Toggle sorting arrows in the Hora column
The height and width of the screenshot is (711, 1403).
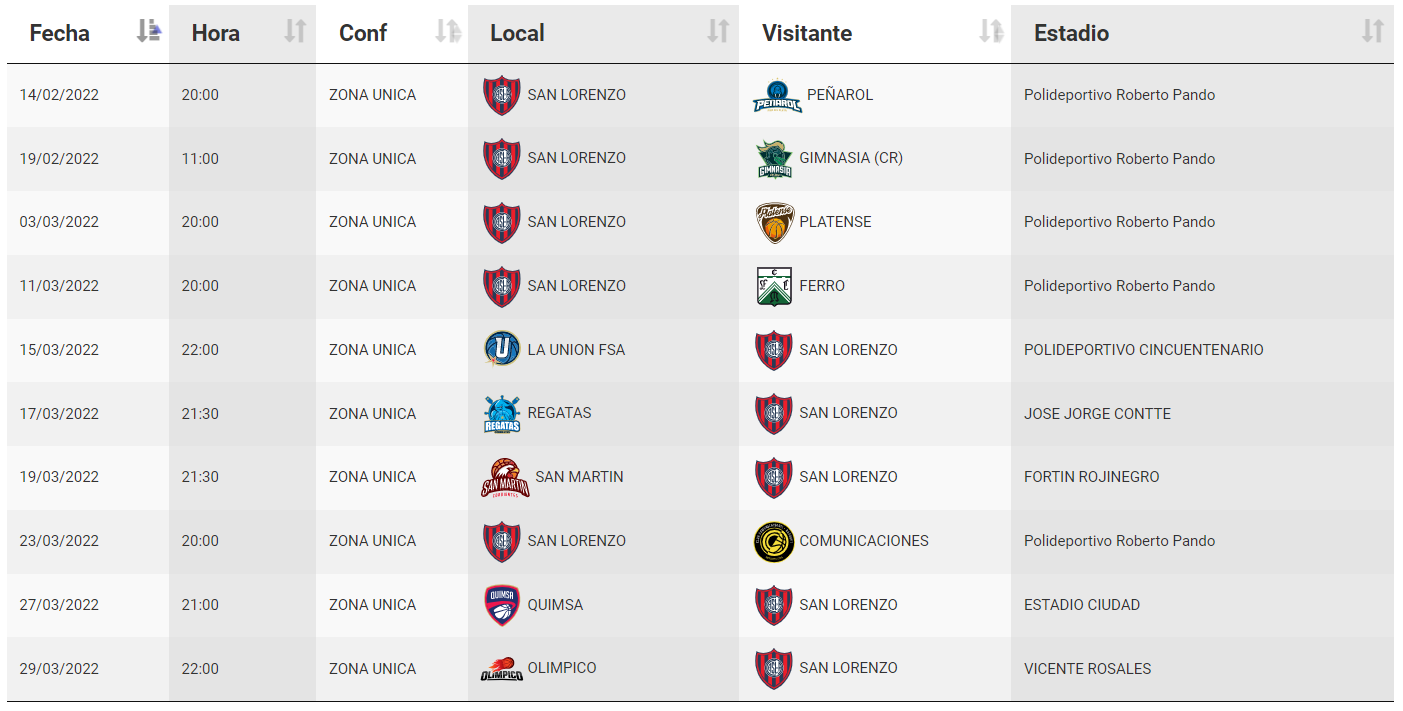pos(295,32)
